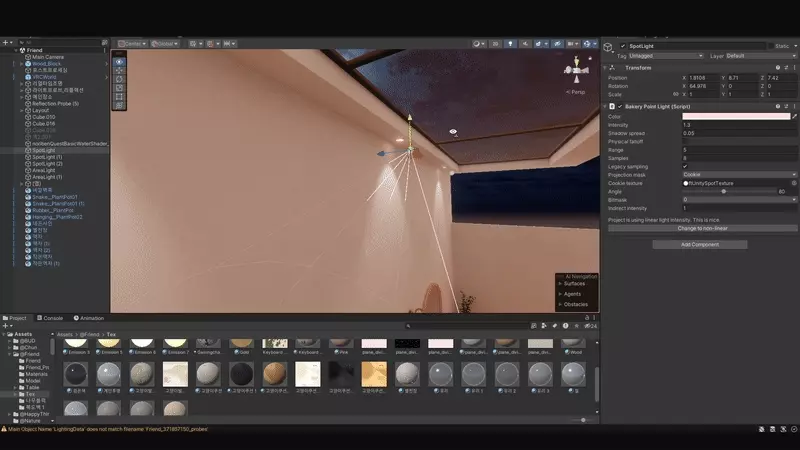Select Cube.016 in hierarchy

[43, 123]
